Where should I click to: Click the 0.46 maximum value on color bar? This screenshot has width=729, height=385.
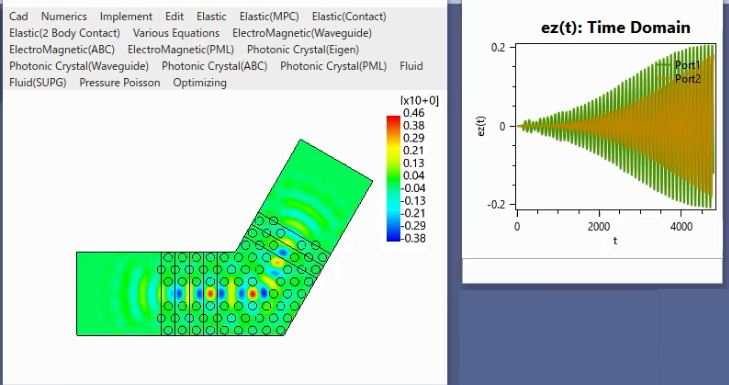[x=414, y=113]
